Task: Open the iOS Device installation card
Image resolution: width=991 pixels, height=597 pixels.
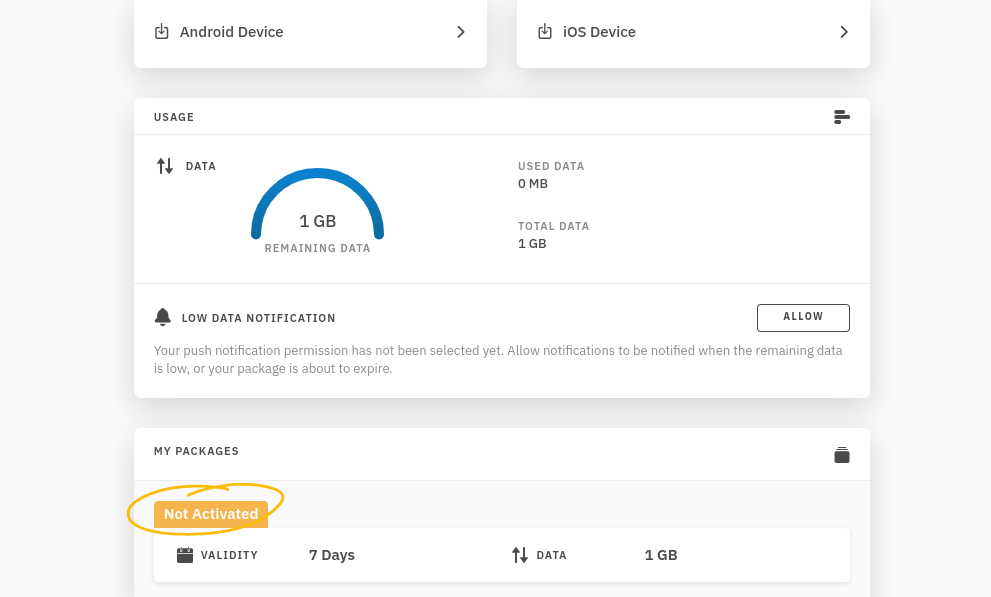Action: coord(693,33)
